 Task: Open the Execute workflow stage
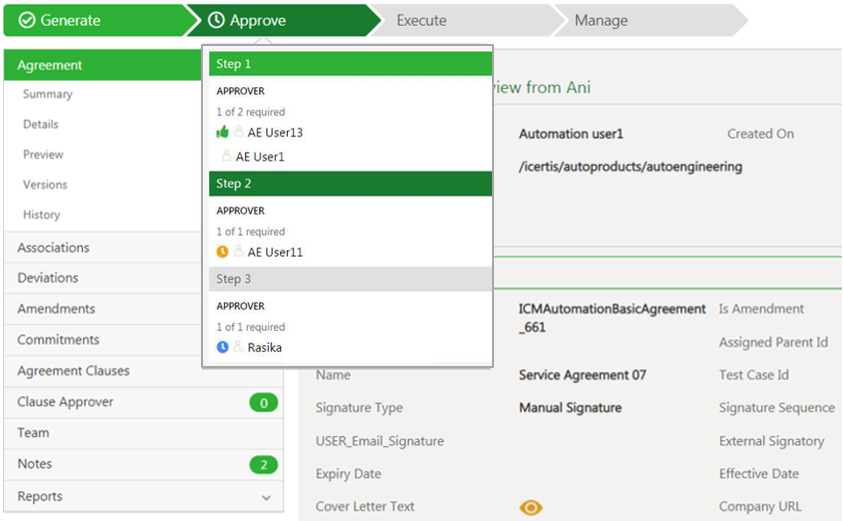click(421, 20)
